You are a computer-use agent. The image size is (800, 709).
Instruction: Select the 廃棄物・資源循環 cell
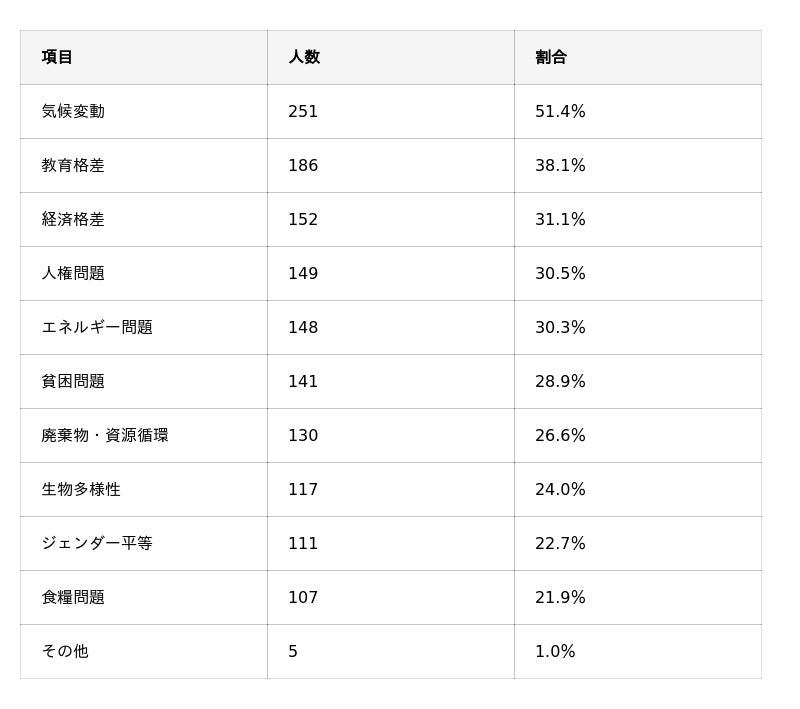pyautogui.click(x=105, y=435)
